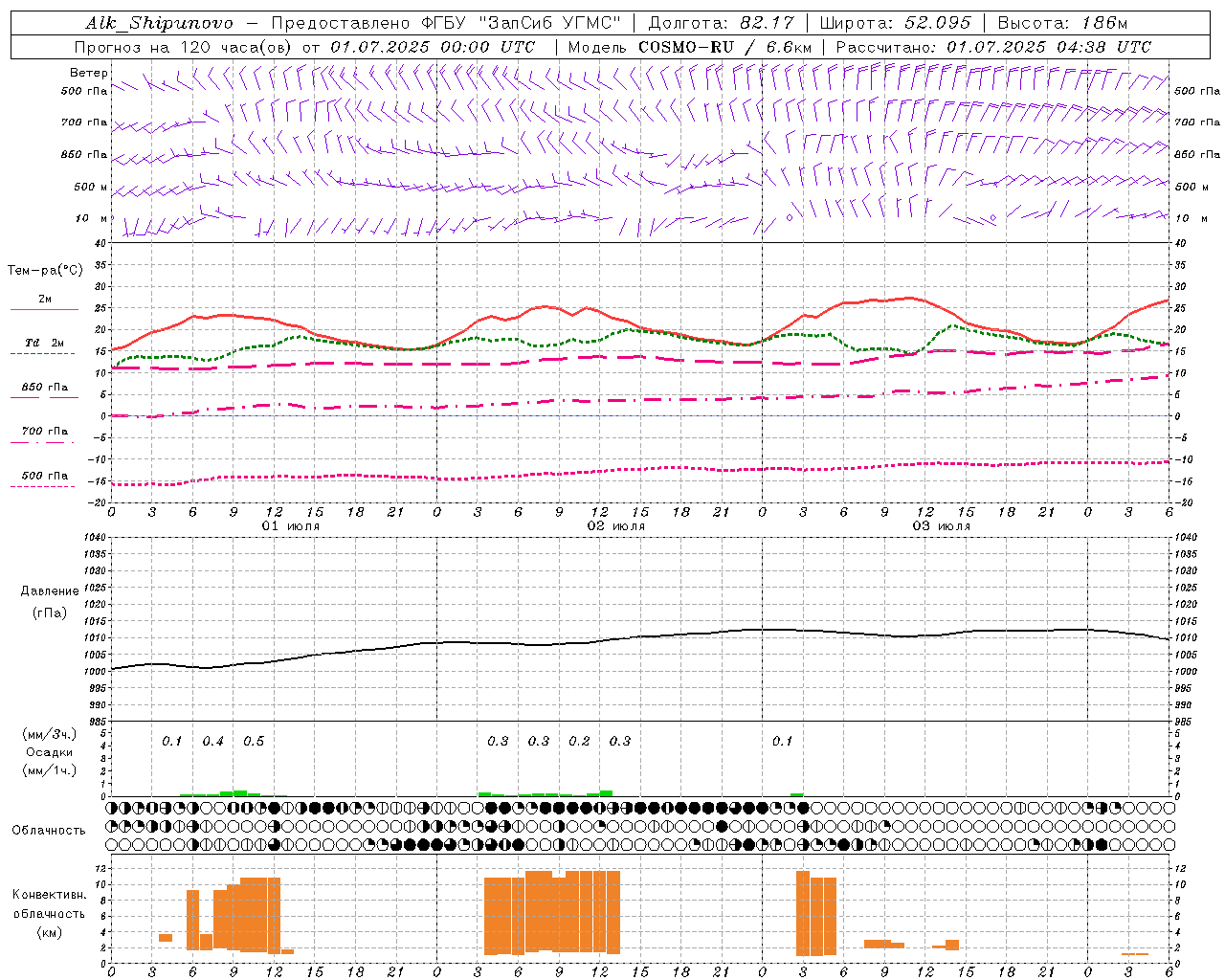Click the Осадки panel label

50,752
